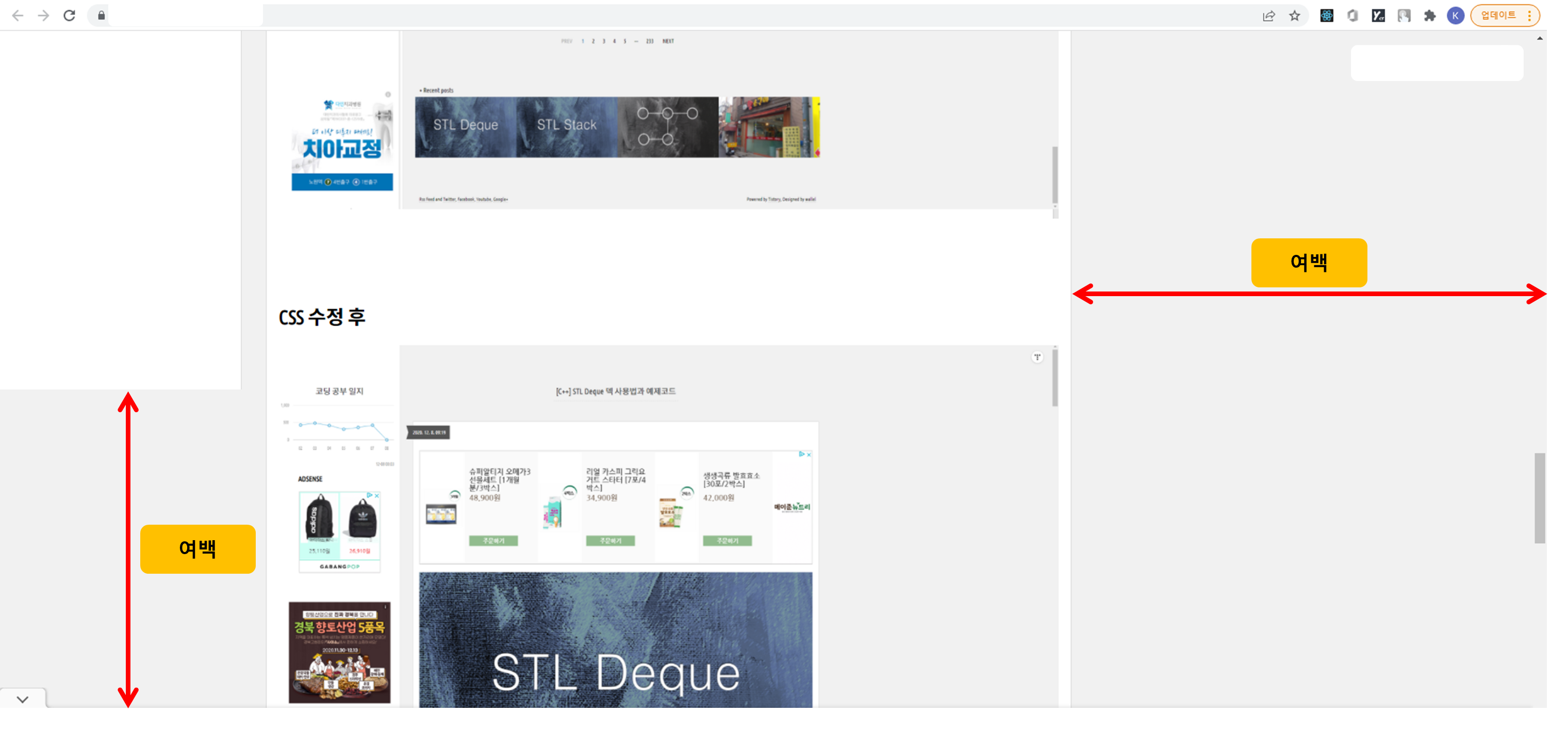The height and width of the screenshot is (729, 1568).
Task: Open the K profile avatar
Action: [1456, 16]
